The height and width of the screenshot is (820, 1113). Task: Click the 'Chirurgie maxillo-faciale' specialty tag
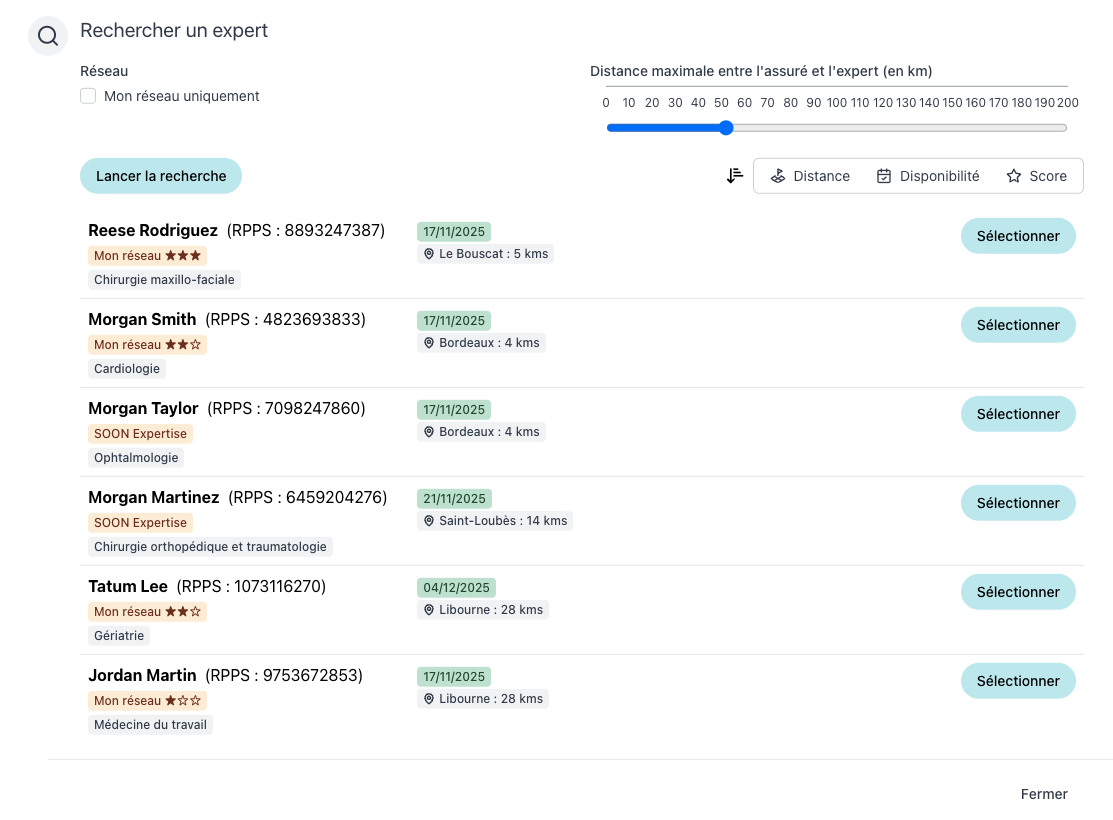pos(165,280)
